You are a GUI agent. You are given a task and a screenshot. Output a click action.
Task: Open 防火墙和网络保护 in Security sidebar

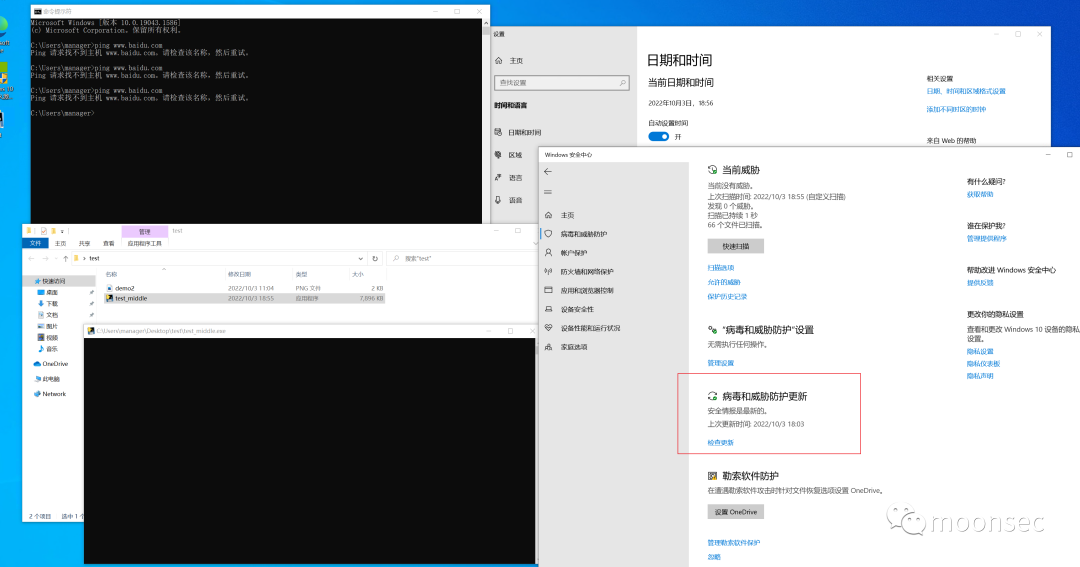pyautogui.click(x=579, y=271)
